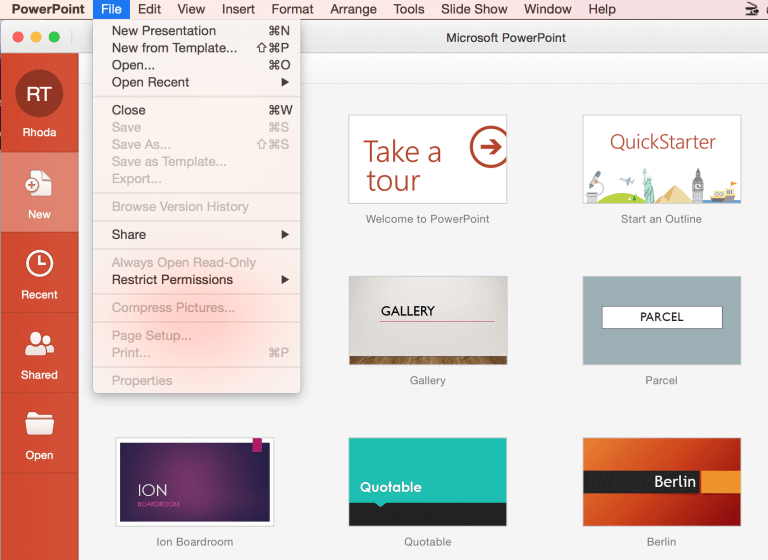Click the Ion Boardroom caption text
768x560 pixels.
tap(195, 542)
